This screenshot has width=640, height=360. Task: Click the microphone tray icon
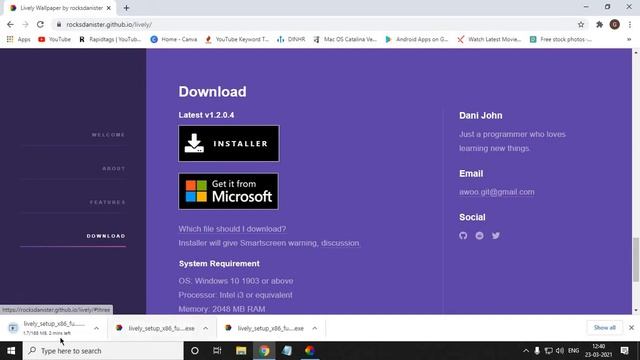(x=537, y=351)
